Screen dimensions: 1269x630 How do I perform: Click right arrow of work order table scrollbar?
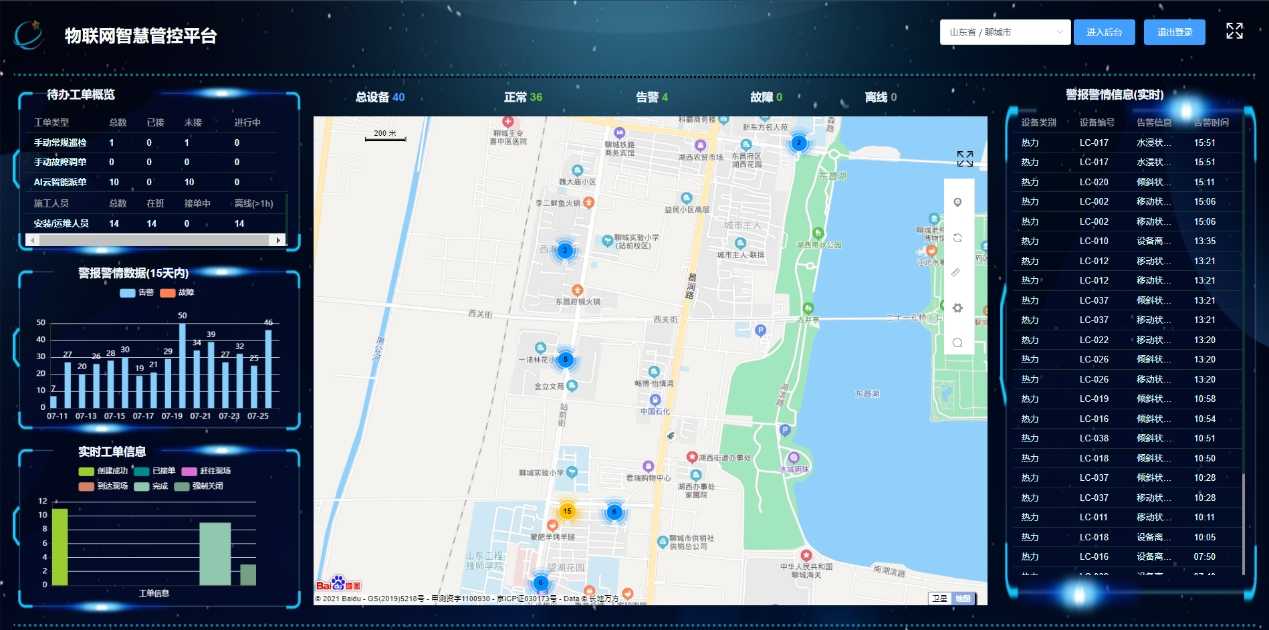point(279,240)
